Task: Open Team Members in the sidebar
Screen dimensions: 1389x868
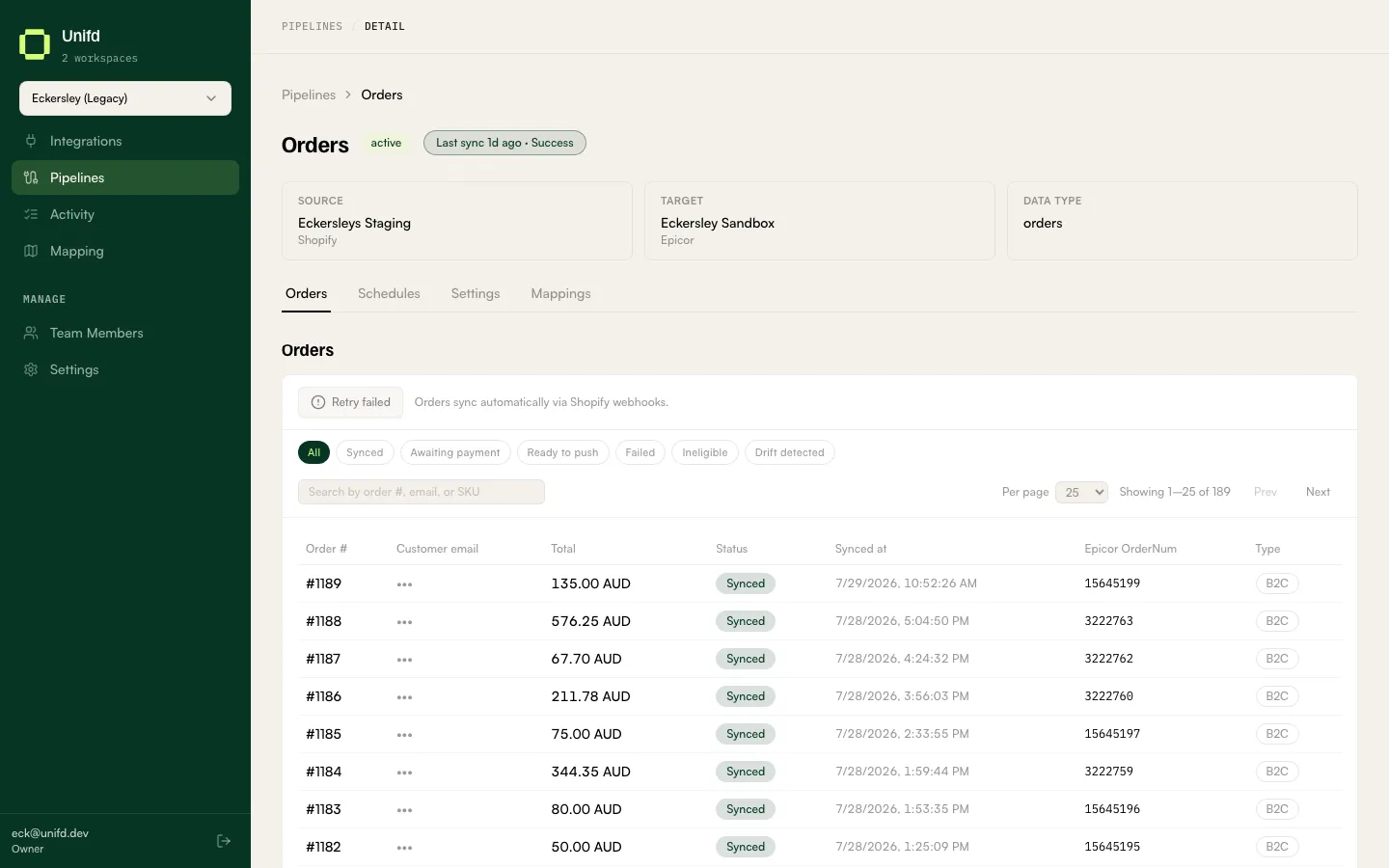Action: 125,333
